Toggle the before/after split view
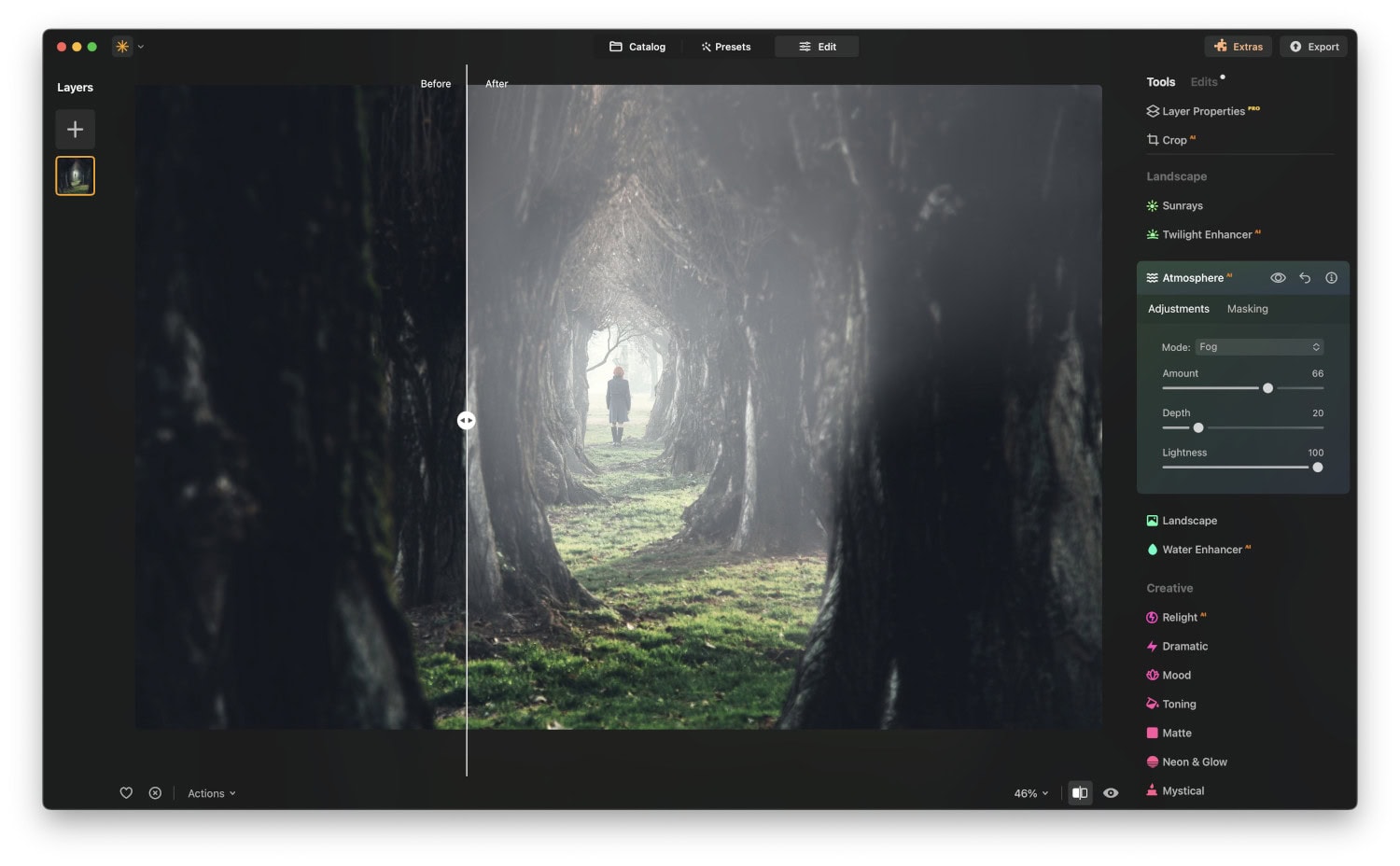 (1080, 792)
